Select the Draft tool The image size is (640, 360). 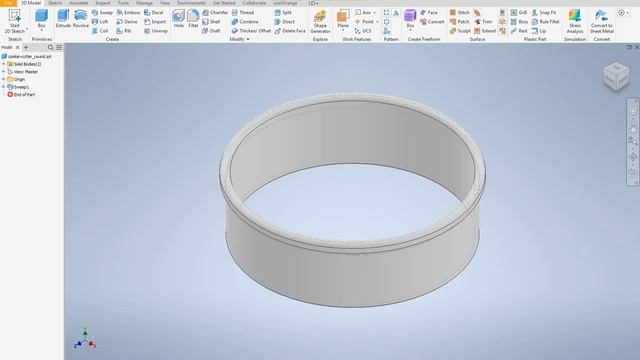(x=211, y=31)
